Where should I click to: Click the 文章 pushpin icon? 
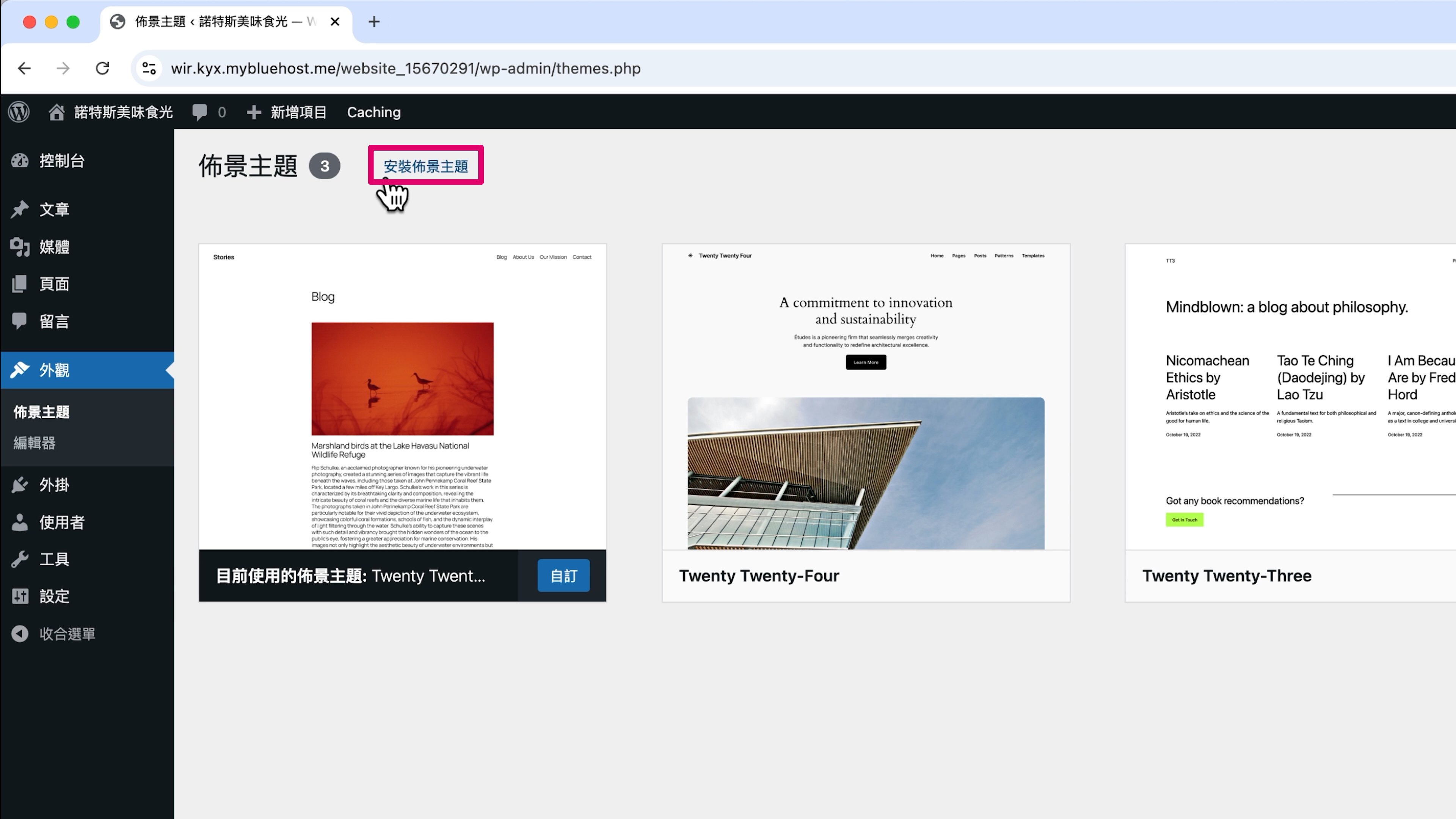(20, 209)
